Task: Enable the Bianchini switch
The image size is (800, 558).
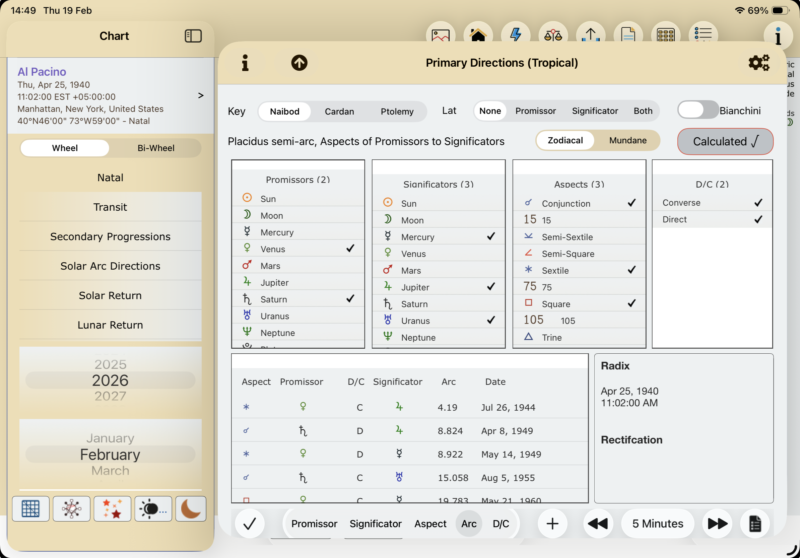Action: (697, 110)
